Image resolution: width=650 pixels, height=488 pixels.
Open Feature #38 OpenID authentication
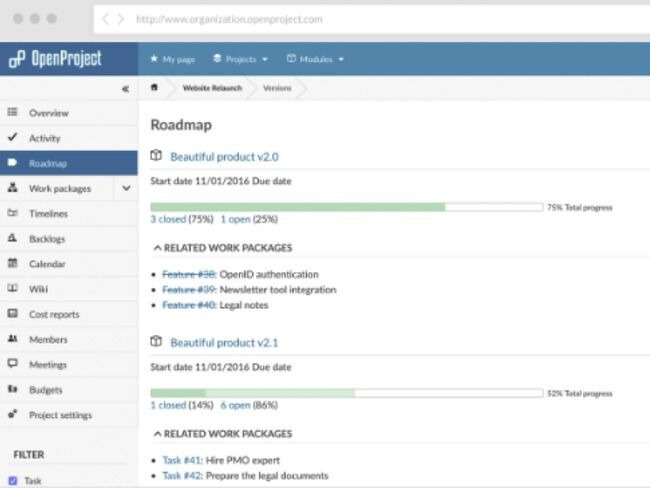pyautogui.click(x=189, y=274)
